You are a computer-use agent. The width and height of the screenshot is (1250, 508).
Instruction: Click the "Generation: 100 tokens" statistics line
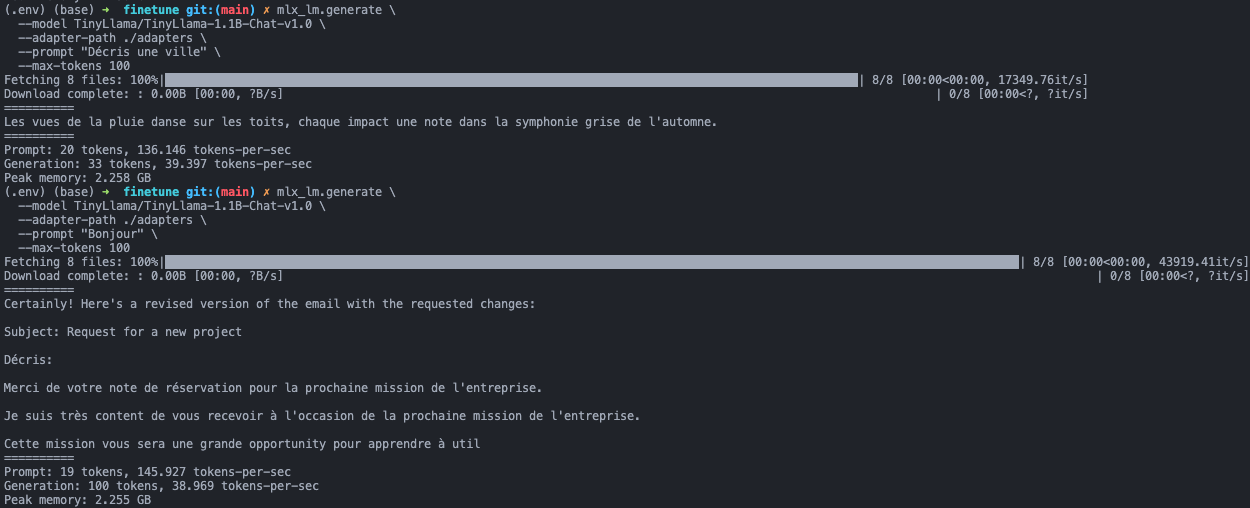coord(161,486)
